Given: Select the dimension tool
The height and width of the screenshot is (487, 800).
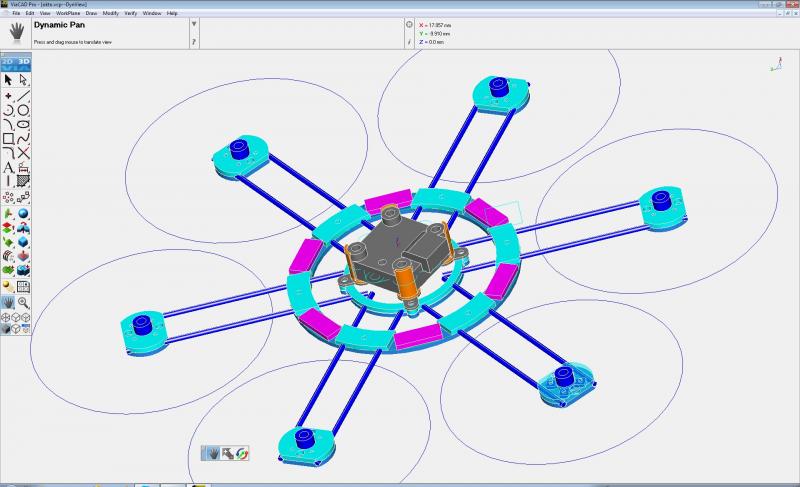Looking at the screenshot, I should [x=23, y=167].
